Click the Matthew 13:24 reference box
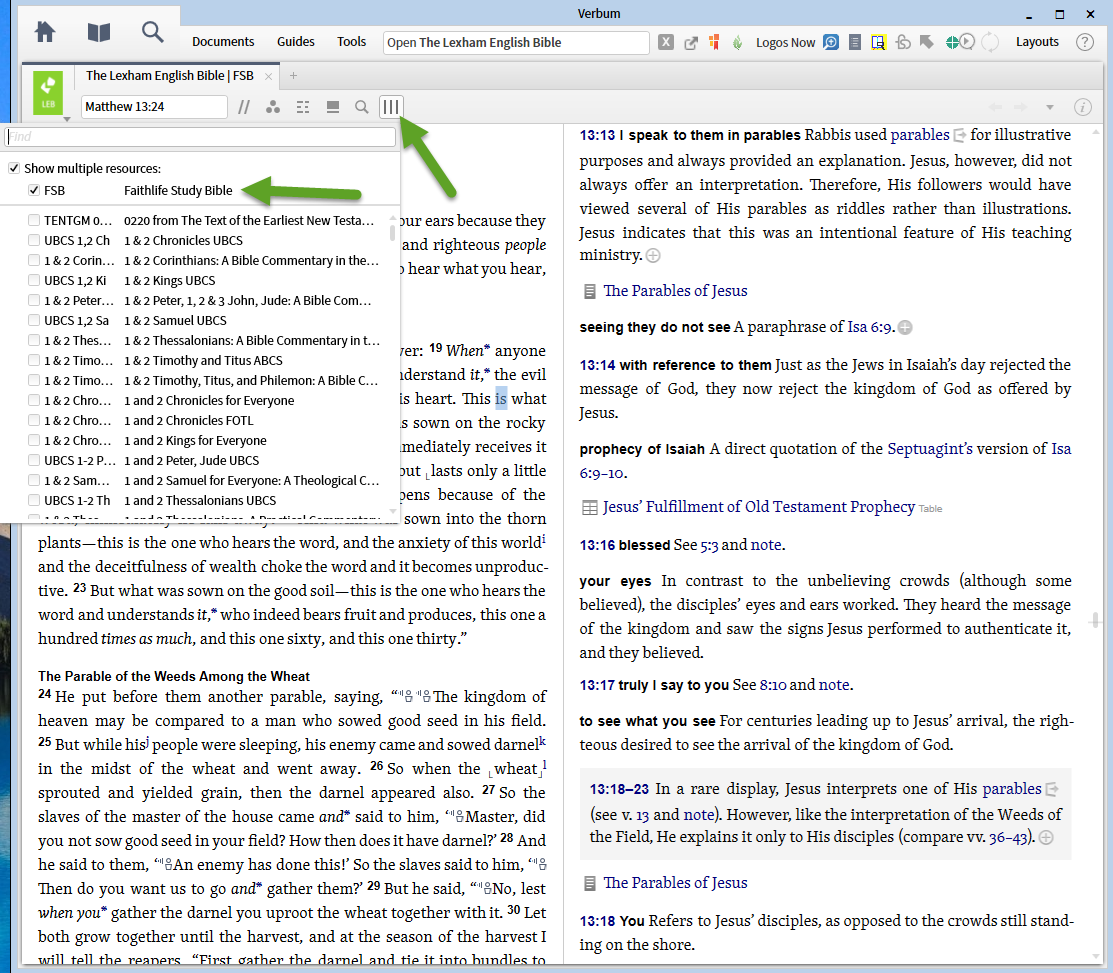 coord(154,106)
